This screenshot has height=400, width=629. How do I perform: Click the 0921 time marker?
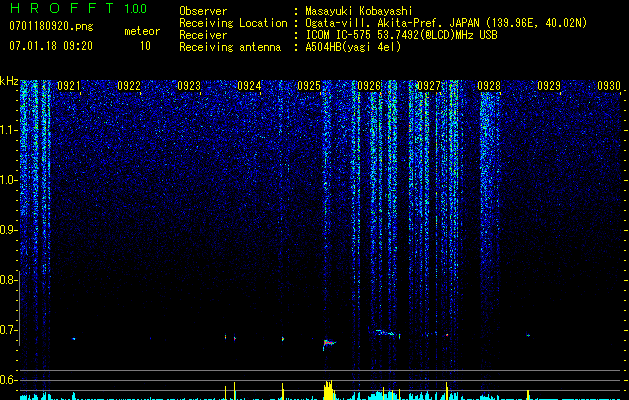69,85
